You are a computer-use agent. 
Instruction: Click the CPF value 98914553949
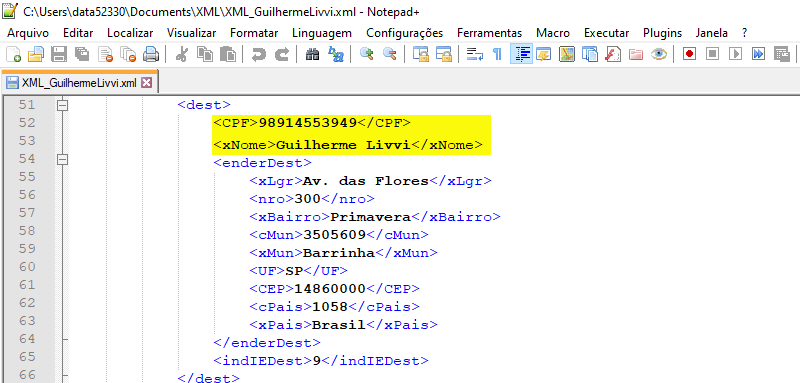308,123
